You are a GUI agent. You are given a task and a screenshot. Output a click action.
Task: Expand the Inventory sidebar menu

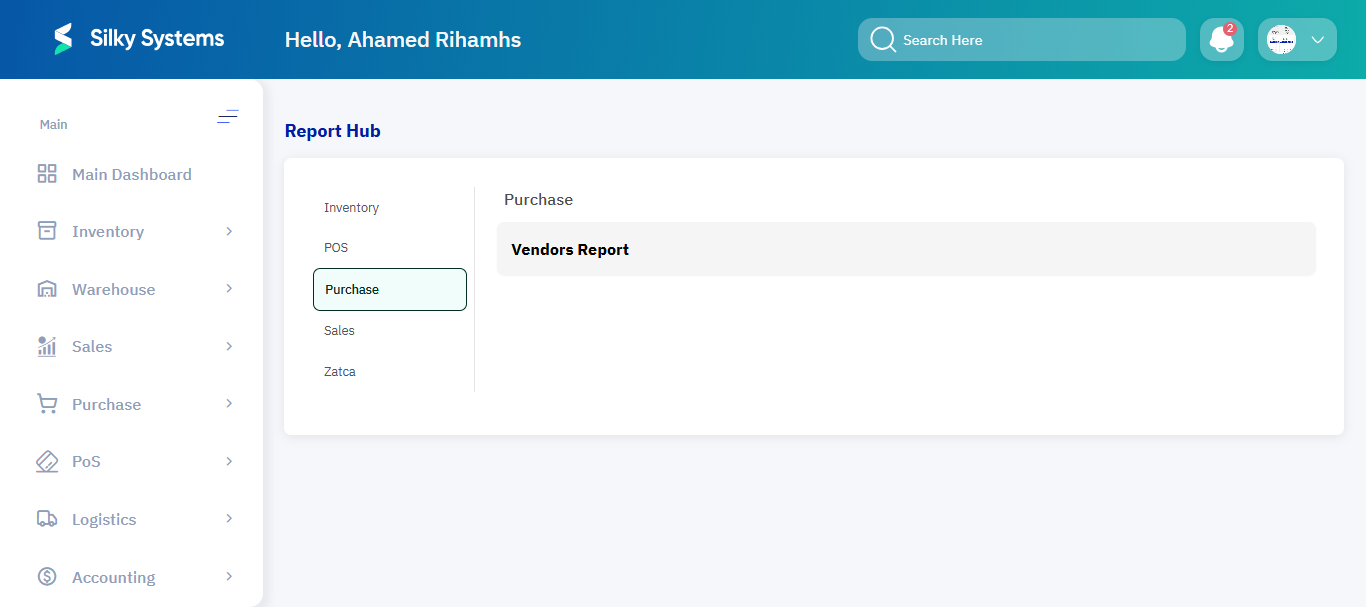pyautogui.click(x=230, y=231)
